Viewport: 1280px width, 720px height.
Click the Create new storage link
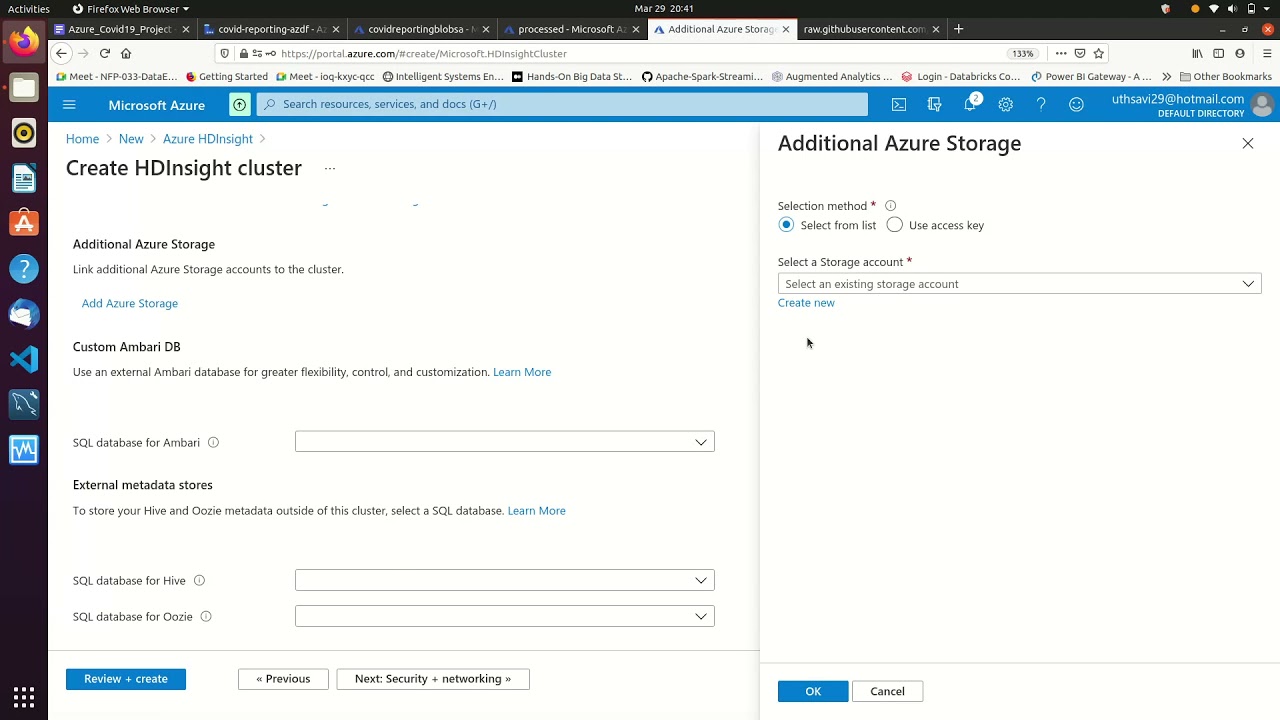pos(806,303)
